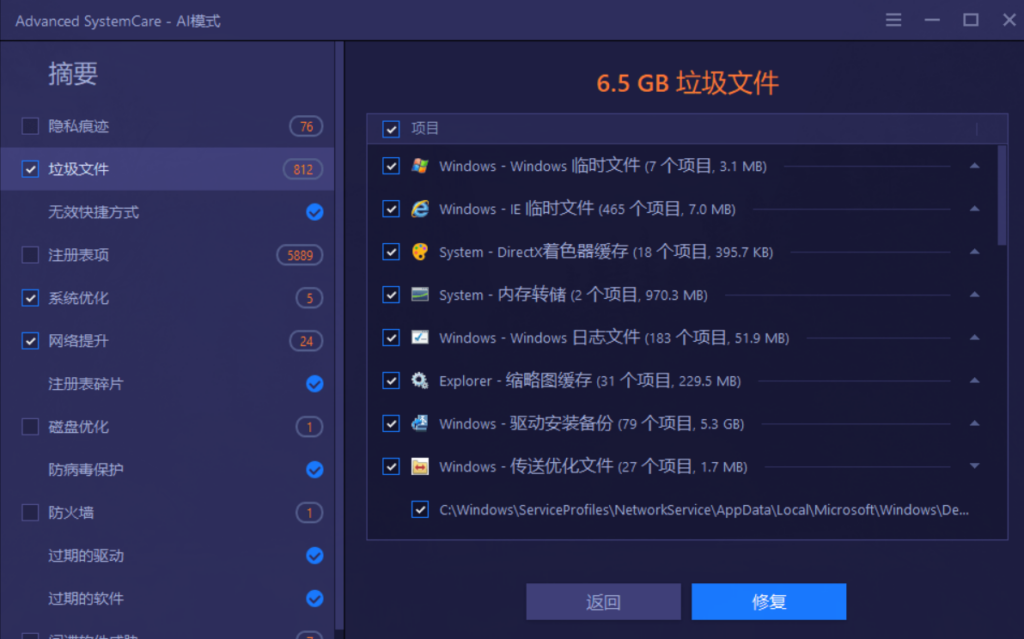Expand the Windows 临时文件 row arrow
Screen dimensions: 1024x639
tap(974, 166)
